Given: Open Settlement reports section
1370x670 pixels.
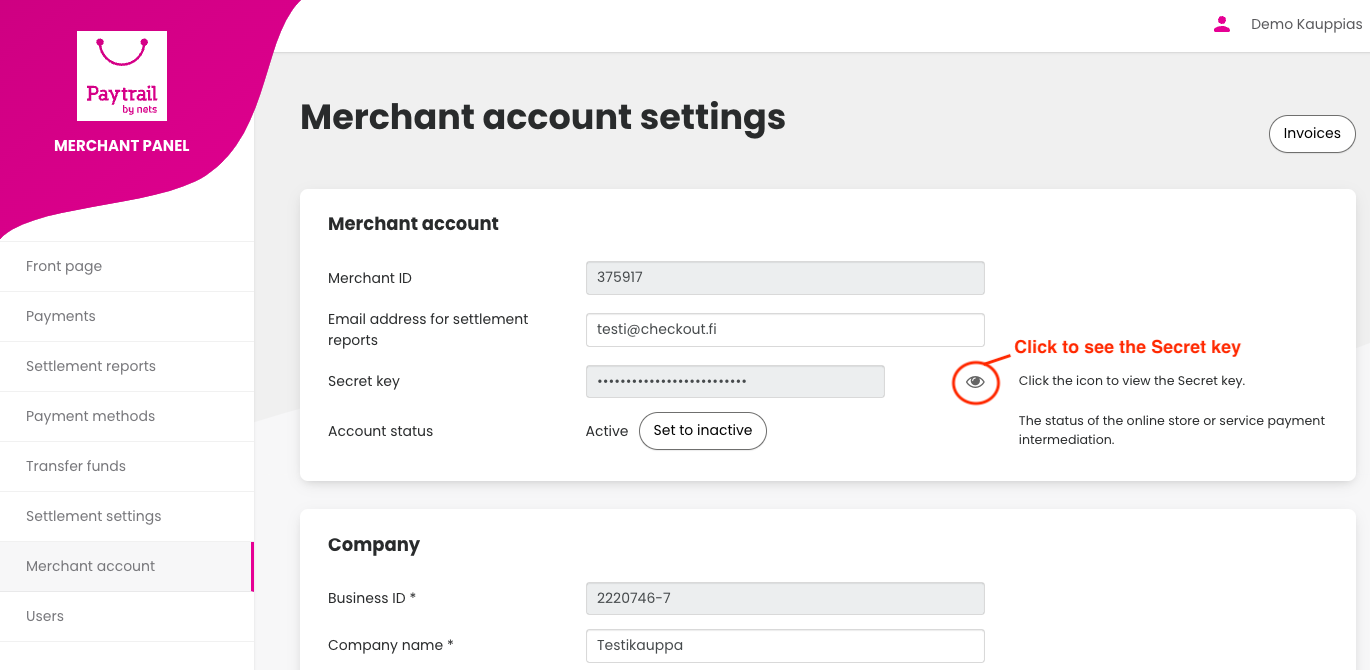Looking at the screenshot, I should pyautogui.click(x=91, y=366).
